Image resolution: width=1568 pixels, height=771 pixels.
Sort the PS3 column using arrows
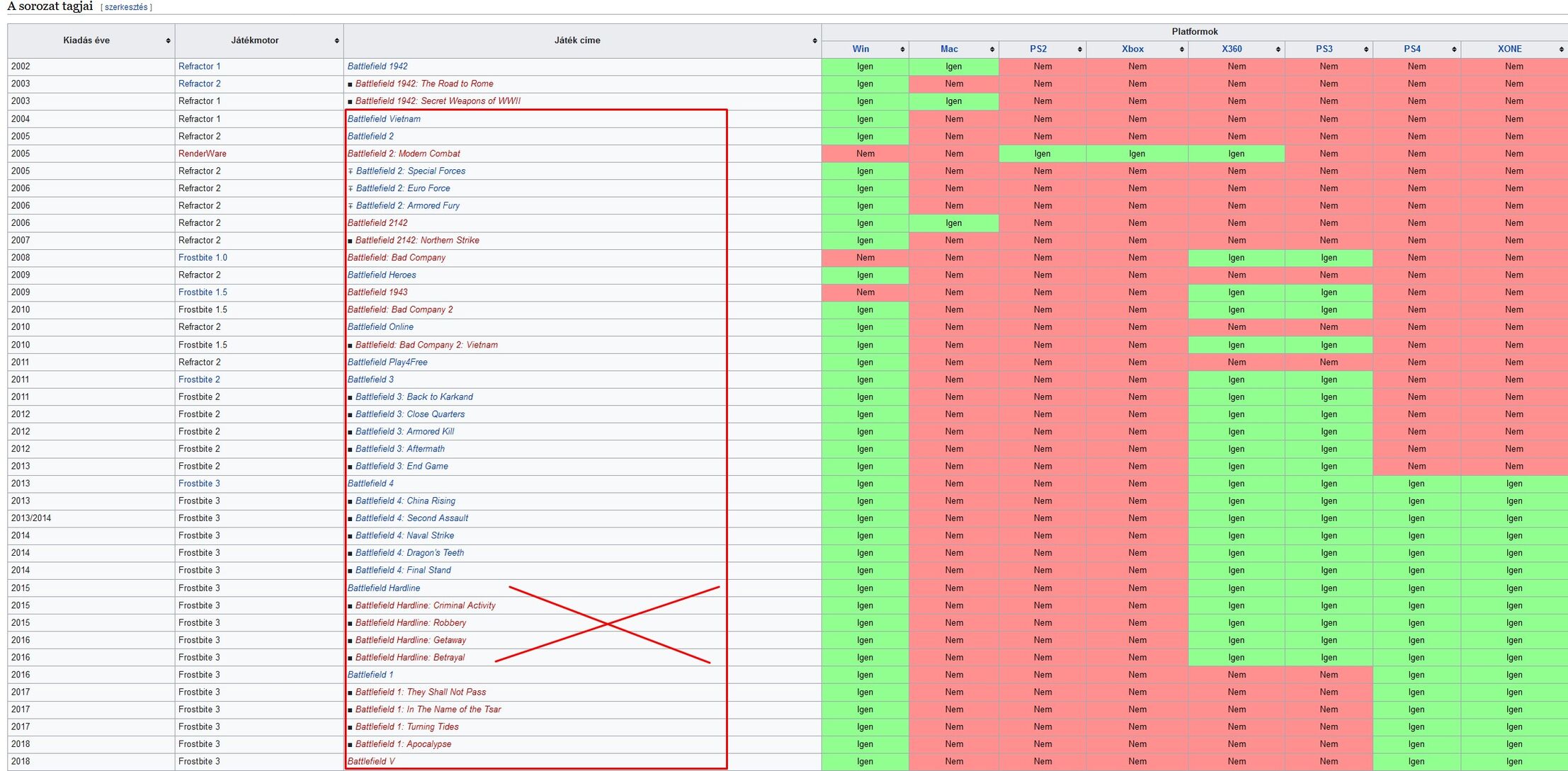point(1365,50)
